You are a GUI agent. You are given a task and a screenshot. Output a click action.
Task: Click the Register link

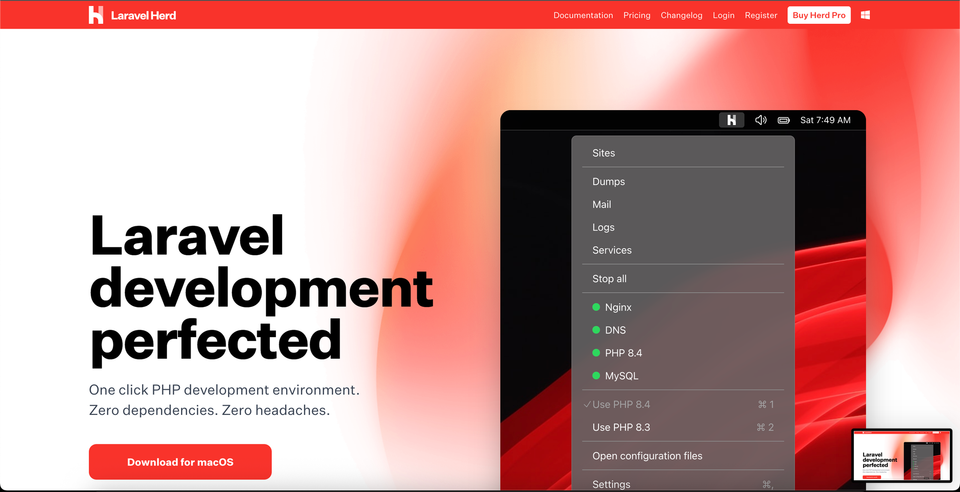tap(761, 15)
